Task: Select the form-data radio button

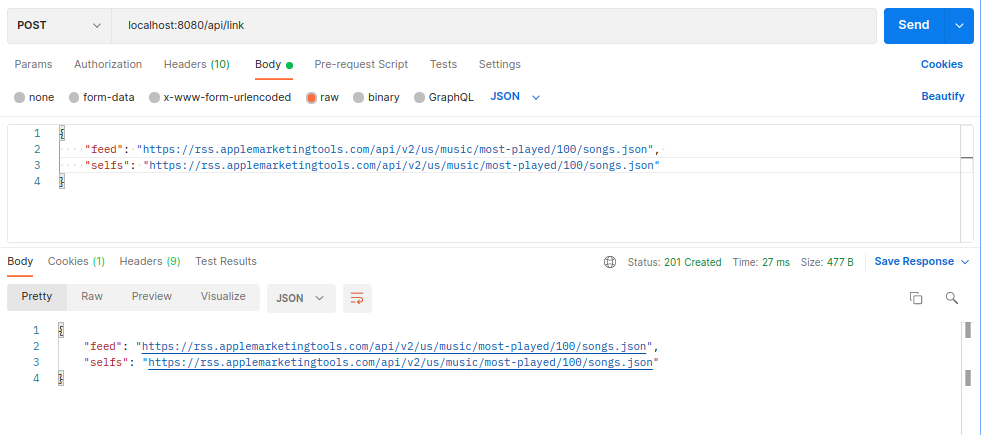Action: point(74,98)
